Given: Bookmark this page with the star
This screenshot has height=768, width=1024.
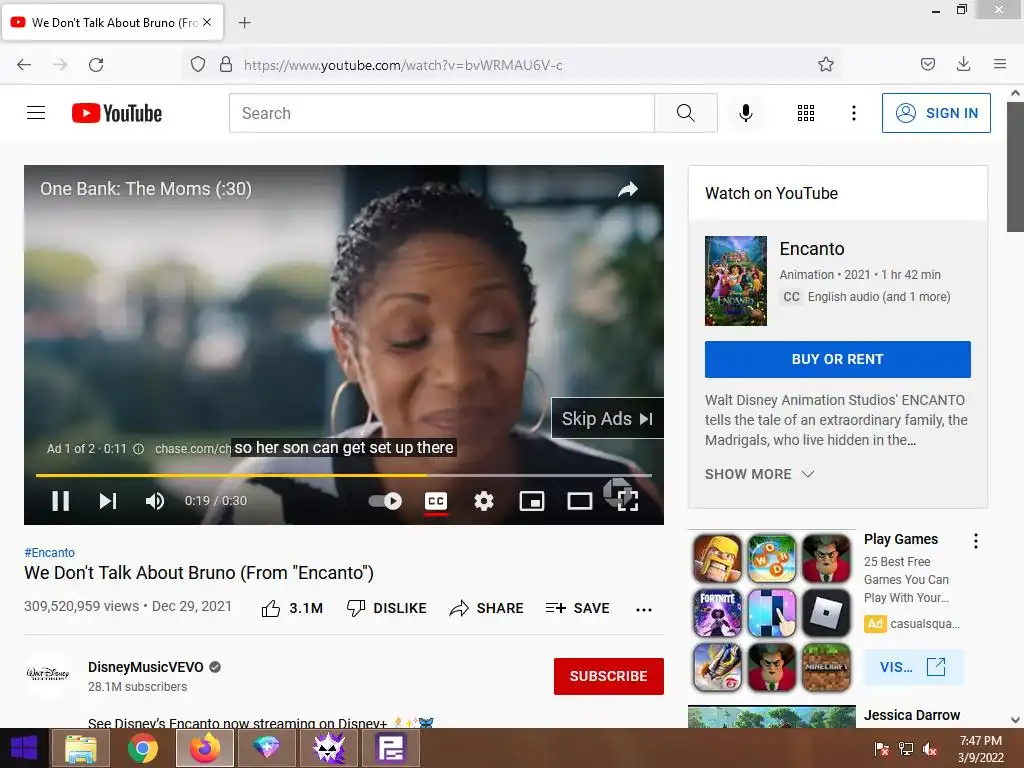Looking at the screenshot, I should 825,64.
